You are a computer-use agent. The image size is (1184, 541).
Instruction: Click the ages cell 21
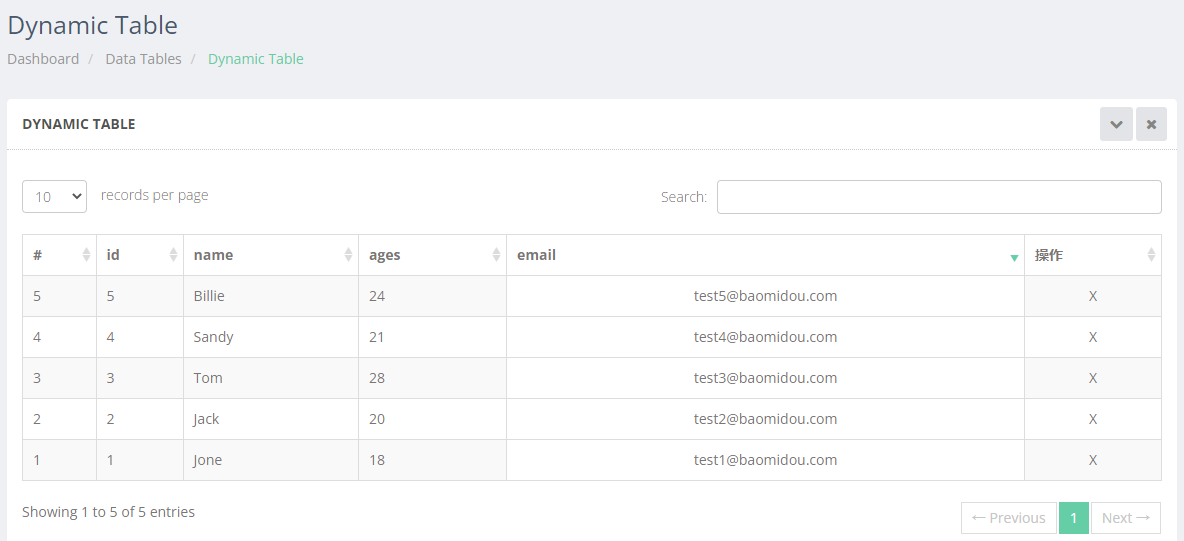pos(433,337)
